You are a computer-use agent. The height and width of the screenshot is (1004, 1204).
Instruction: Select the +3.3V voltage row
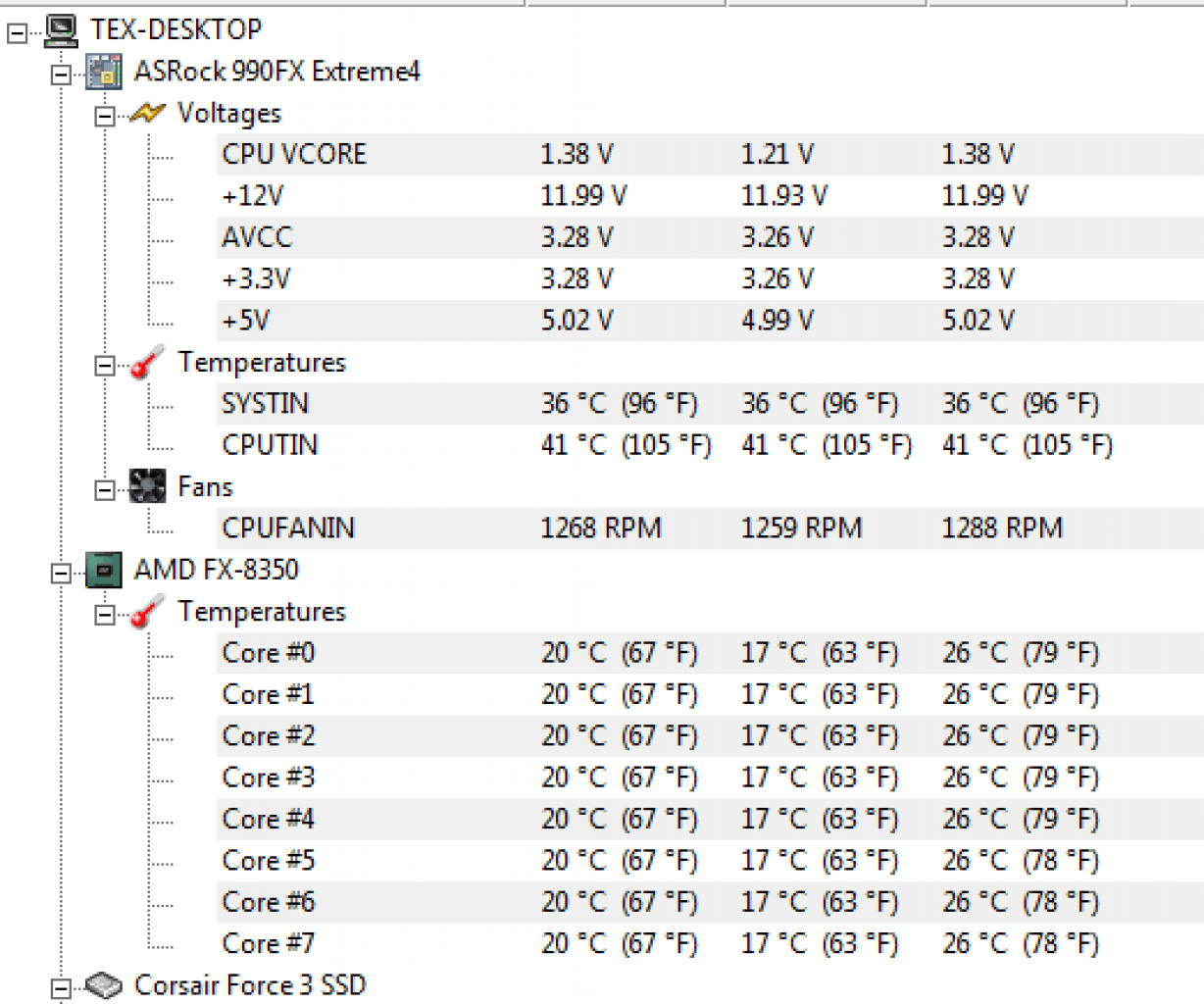(710, 279)
